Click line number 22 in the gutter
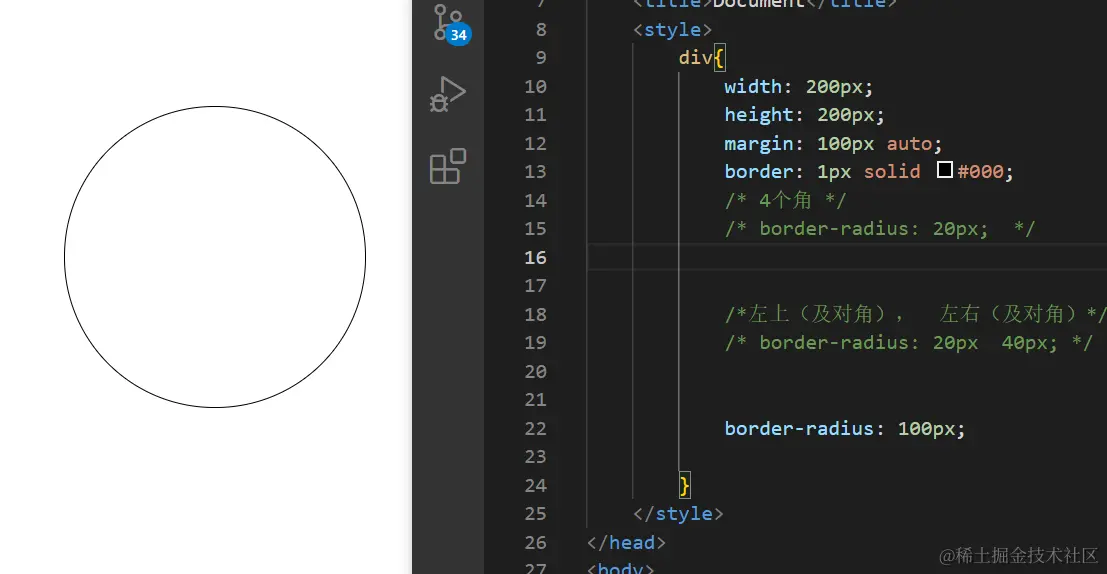 [x=535, y=429]
